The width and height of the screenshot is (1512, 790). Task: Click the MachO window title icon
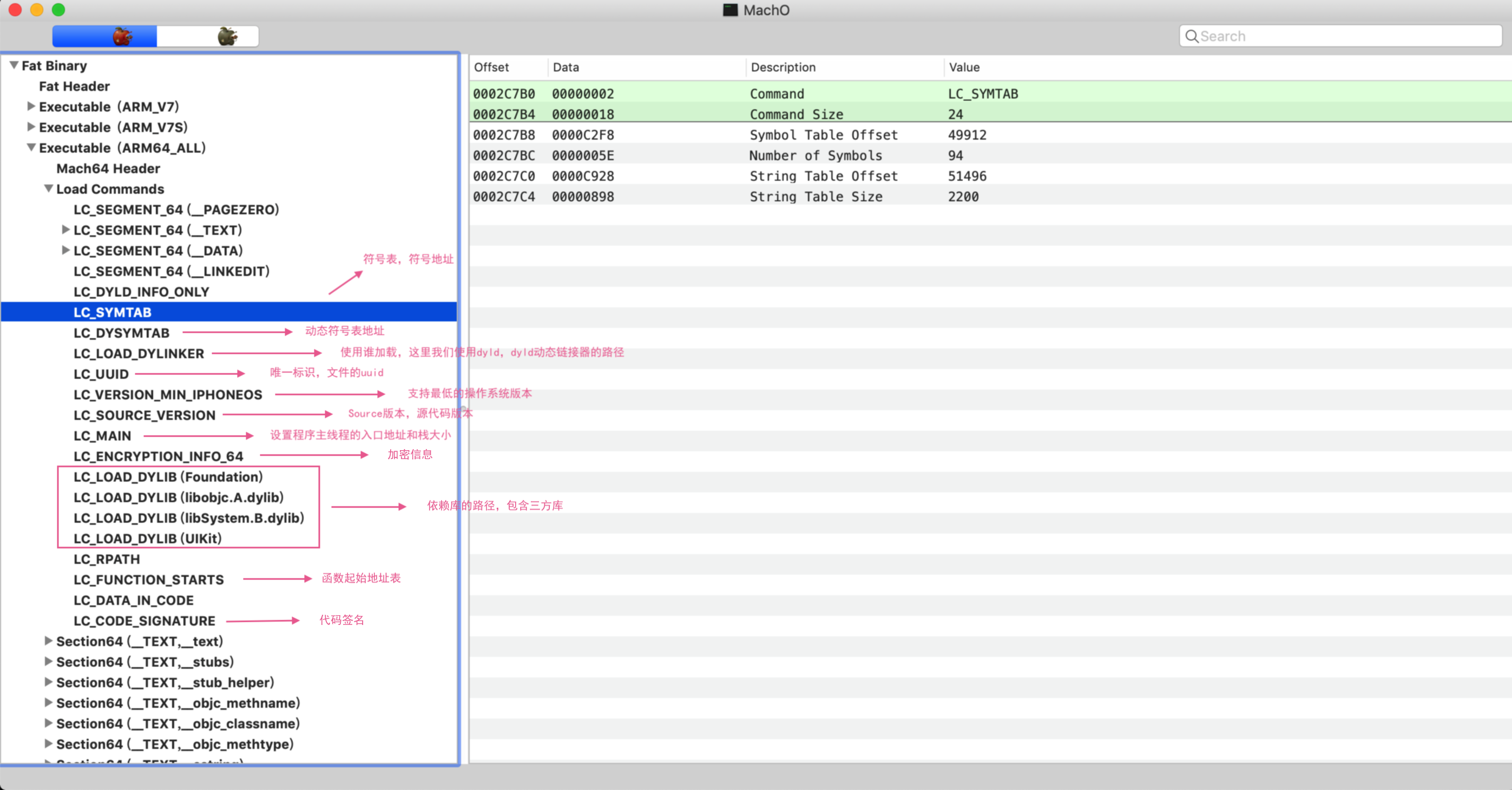[729, 10]
